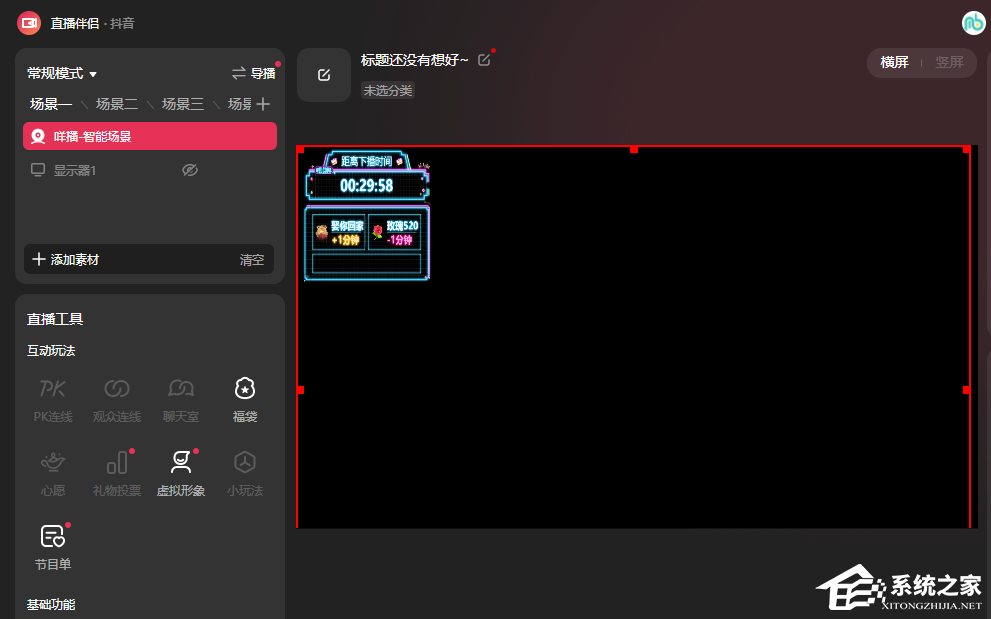The width and height of the screenshot is (991, 619).
Task: Open the PK连线 tool
Action: (53, 400)
